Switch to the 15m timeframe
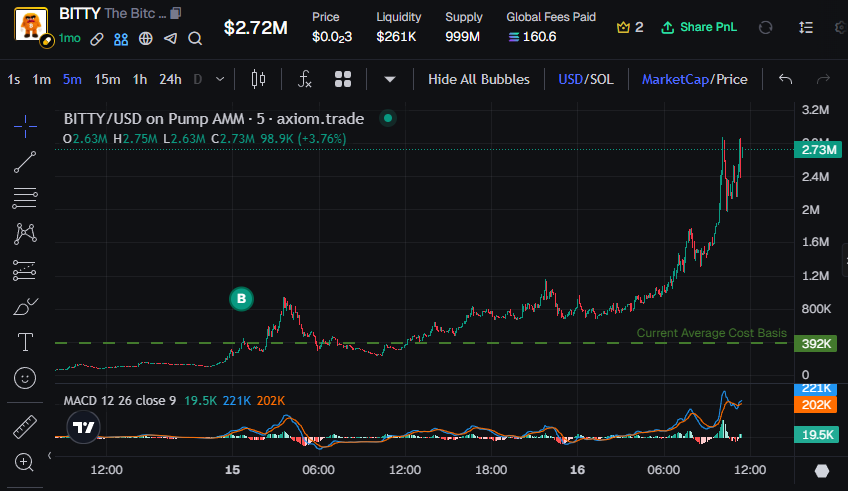Screen dimensions: 848x491 pyautogui.click(x=107, y=79)
